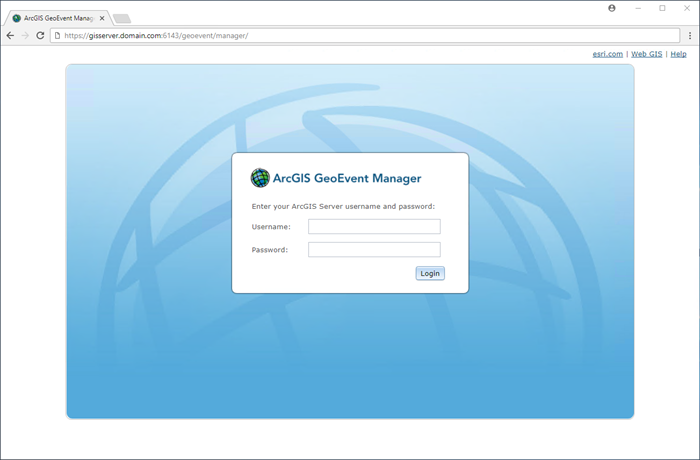
Task: Click the Chrome profile avatar icon
Action: (611, 8)
